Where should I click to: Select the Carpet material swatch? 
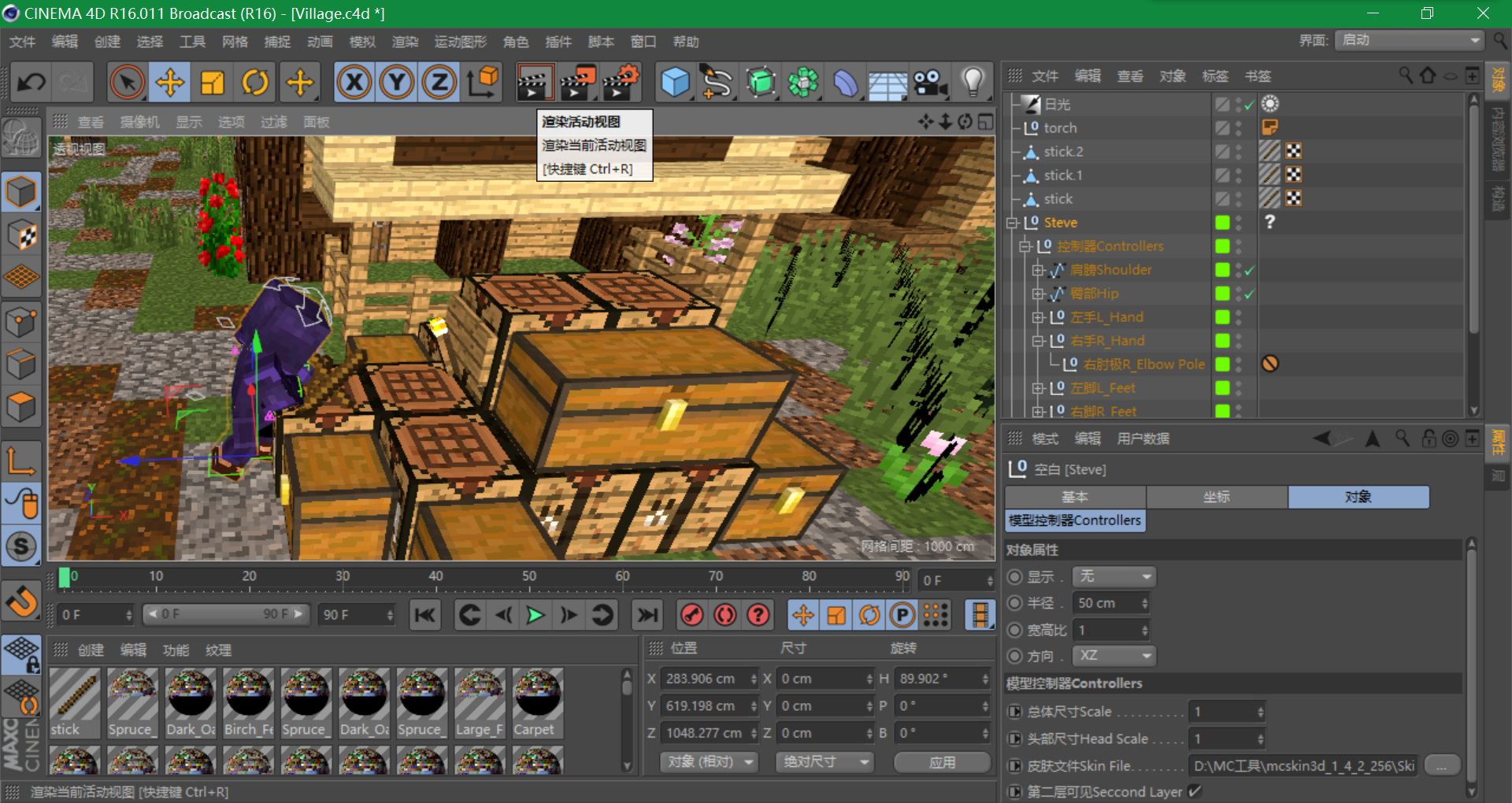click(538, 703)
